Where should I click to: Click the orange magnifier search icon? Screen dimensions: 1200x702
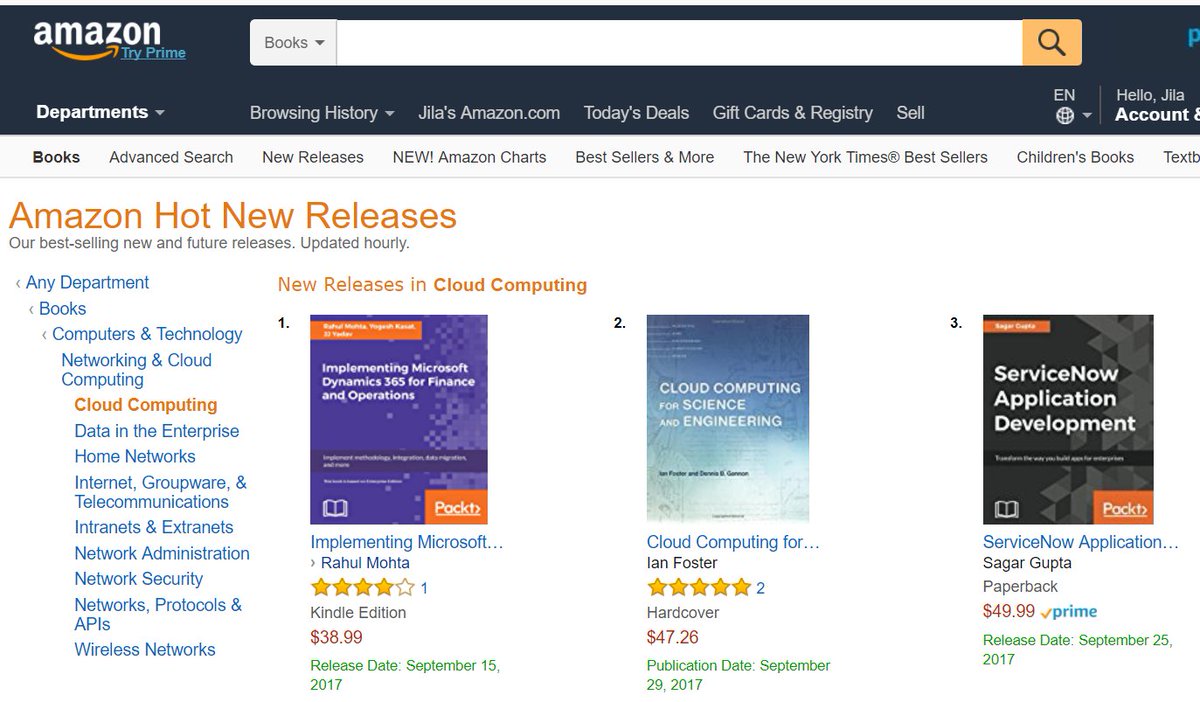click(x=1051, y=42)
